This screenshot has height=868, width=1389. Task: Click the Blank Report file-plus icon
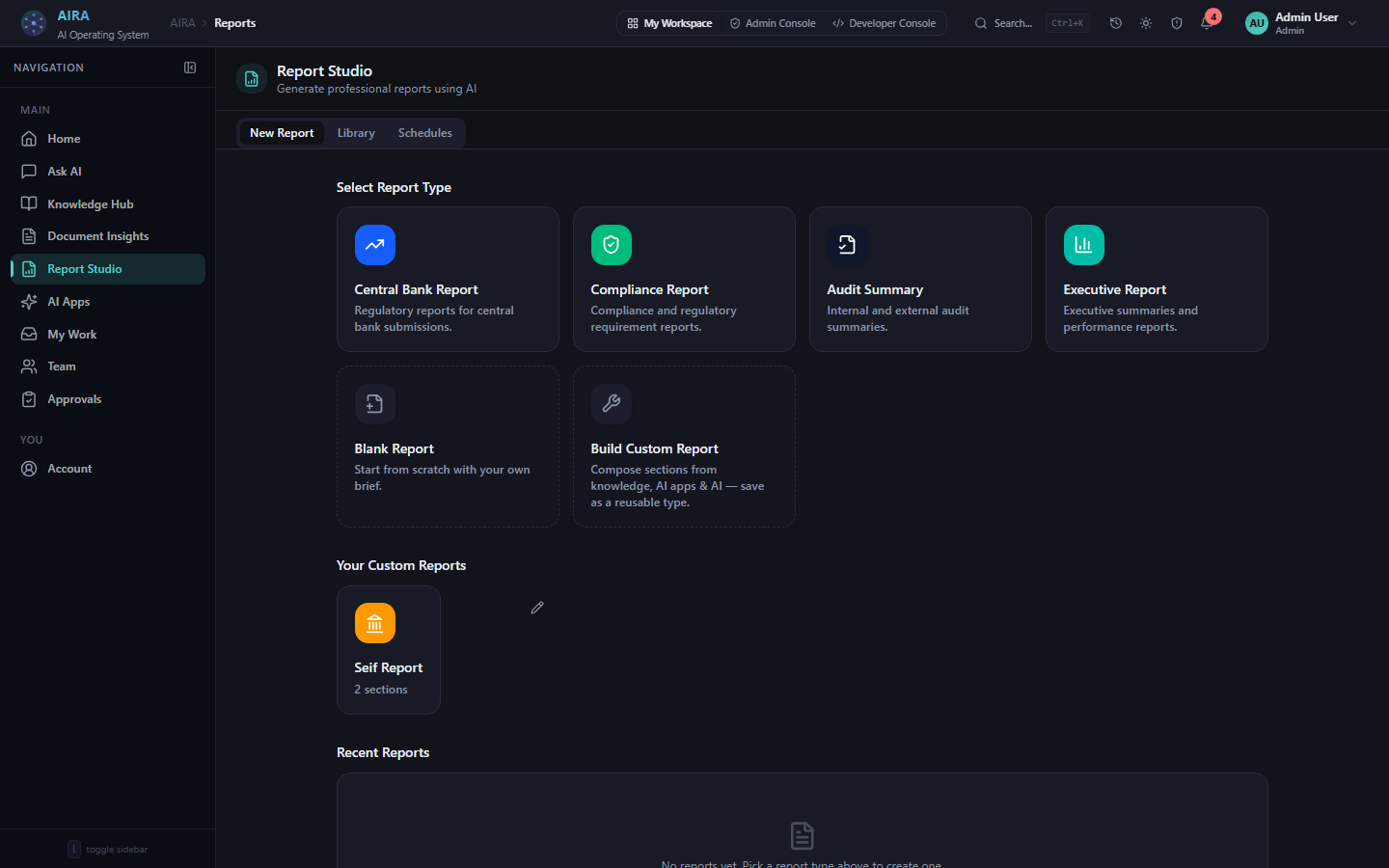[x=375, y=404]
